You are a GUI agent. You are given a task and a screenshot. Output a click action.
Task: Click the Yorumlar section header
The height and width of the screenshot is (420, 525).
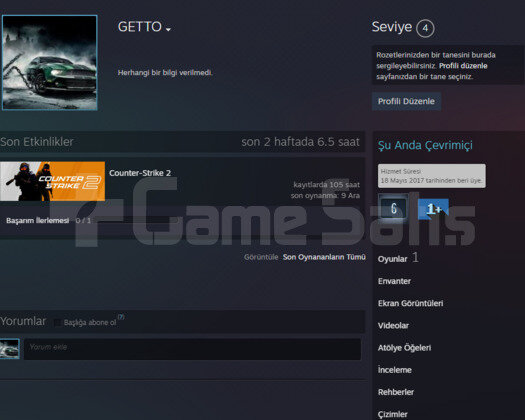23,321
